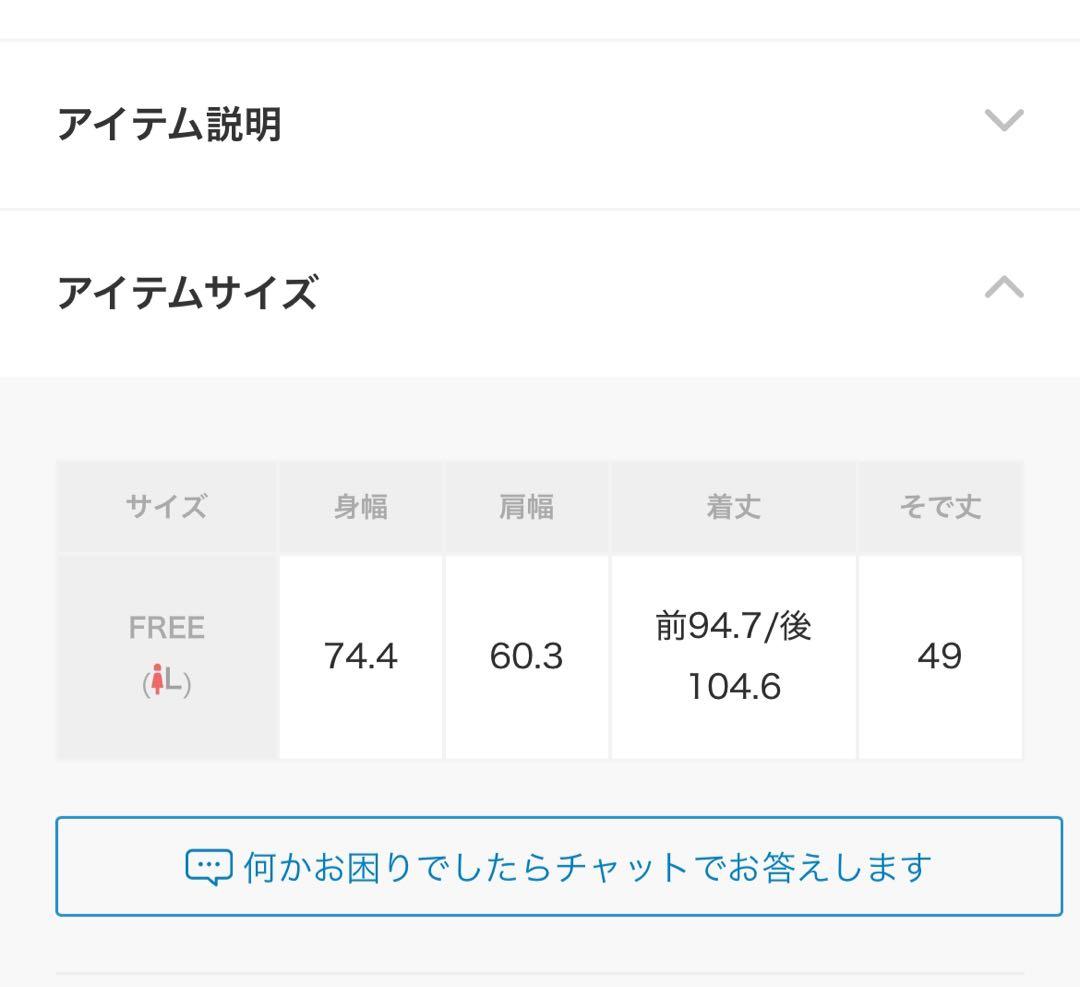Select the 74.4 body width value
The image size is (1080, 987).
click(x=359, y=656)
